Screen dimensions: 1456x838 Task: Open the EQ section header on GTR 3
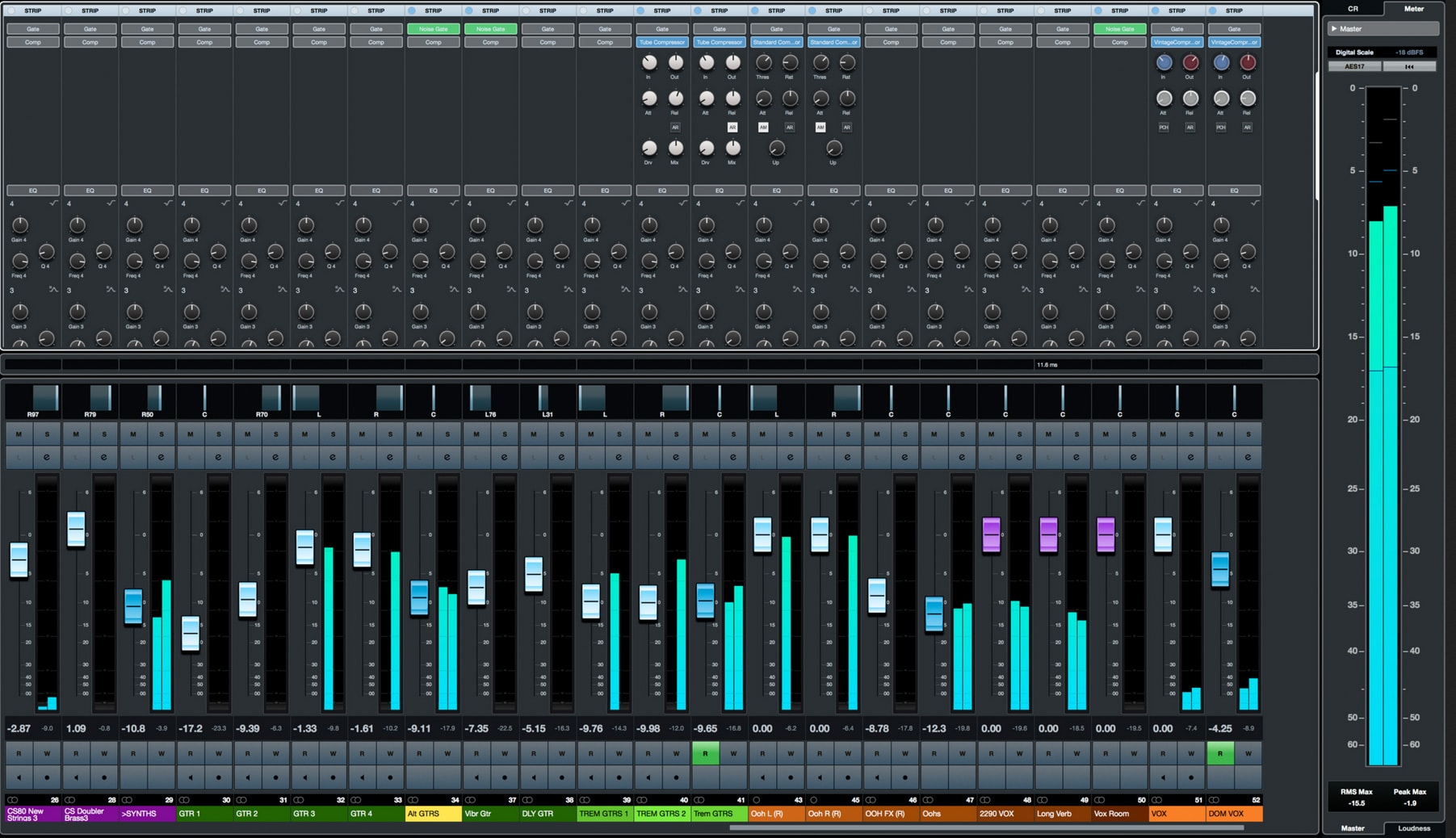(x=319, y=191)
